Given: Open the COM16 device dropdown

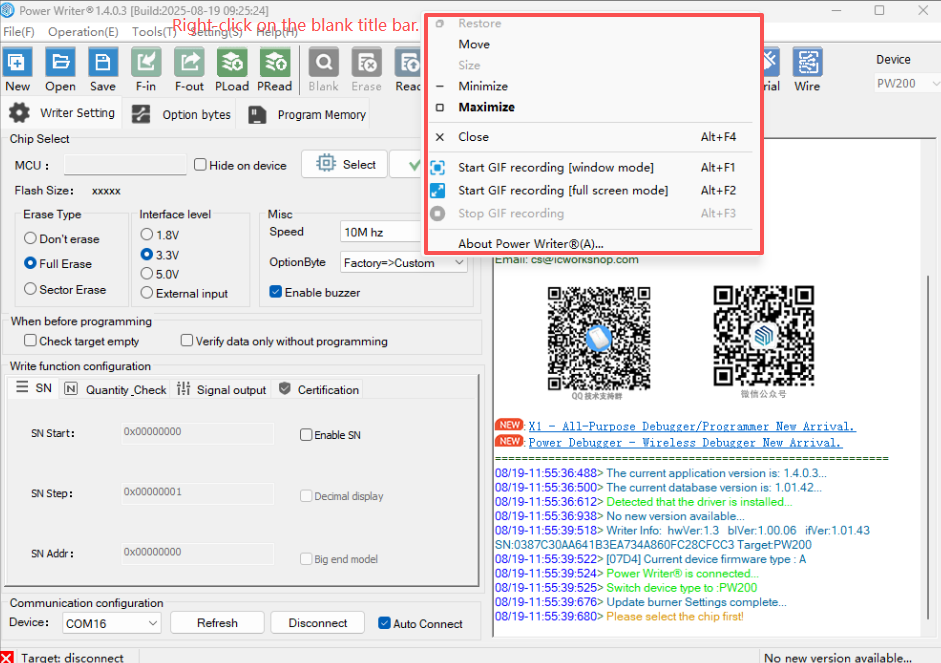Looking at the screenshot, I should click(x=111, y=623).
